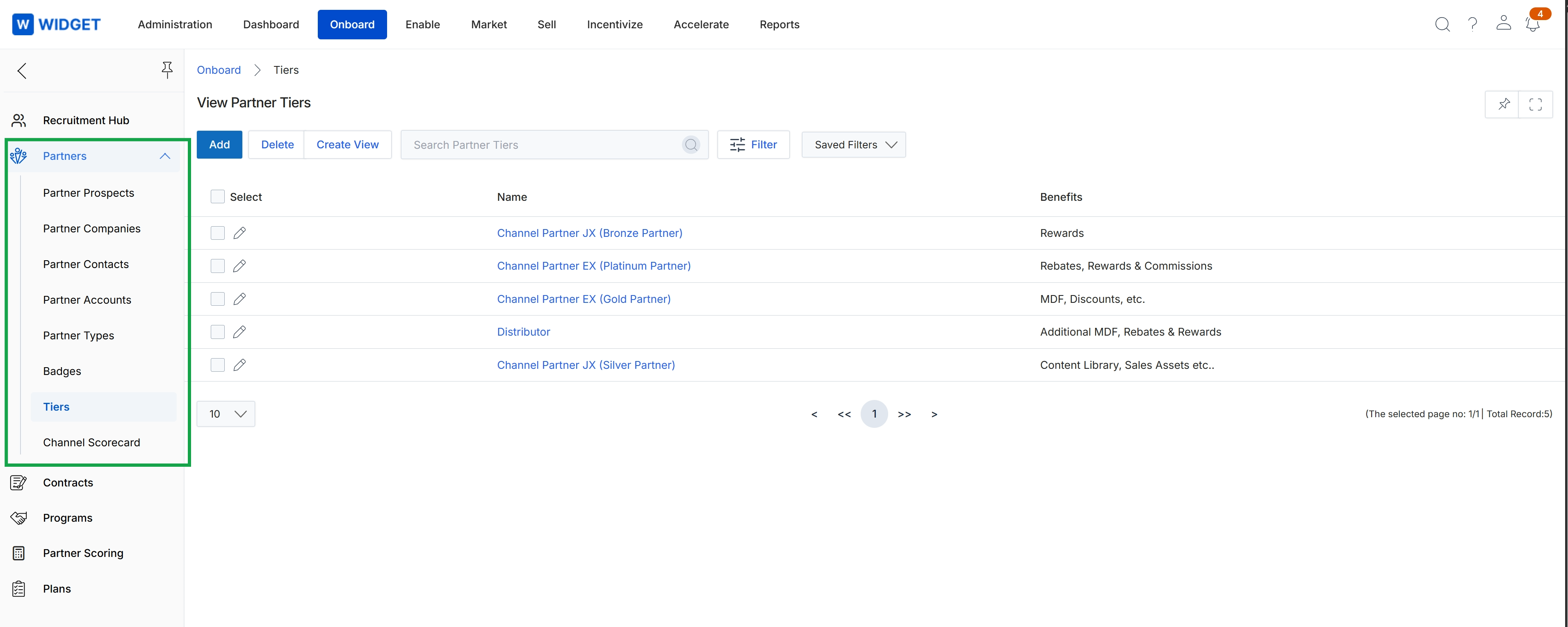Image resolution: width=1568 pixels, height=627 pixels.
Task: Jump to first page with << button
Action: [843, 414]
